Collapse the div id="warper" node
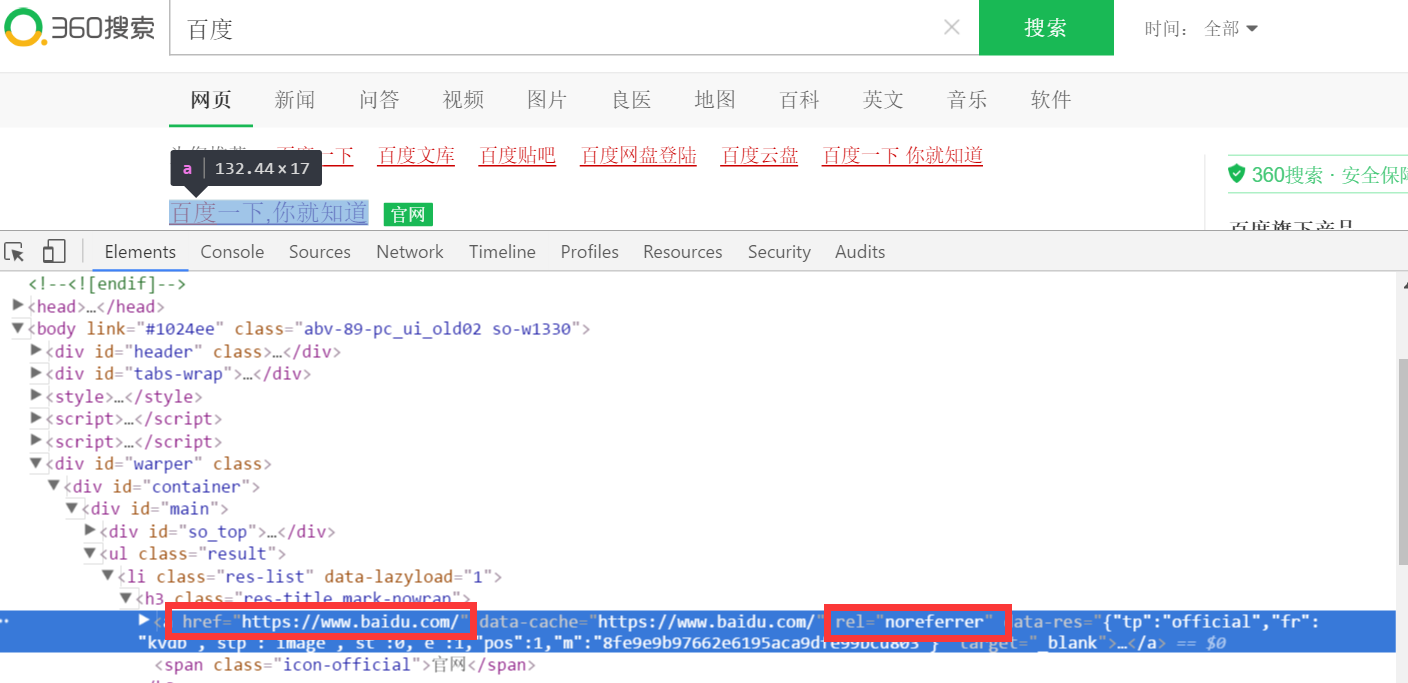The height and width of the screenshot is (683, 1408). [37, 463]
